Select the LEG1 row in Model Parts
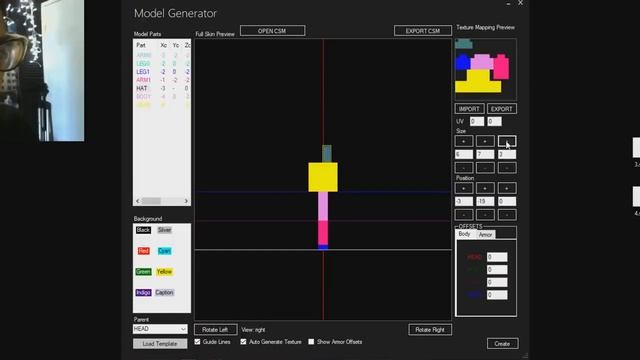The image size is (640, 360). (162, 72)
